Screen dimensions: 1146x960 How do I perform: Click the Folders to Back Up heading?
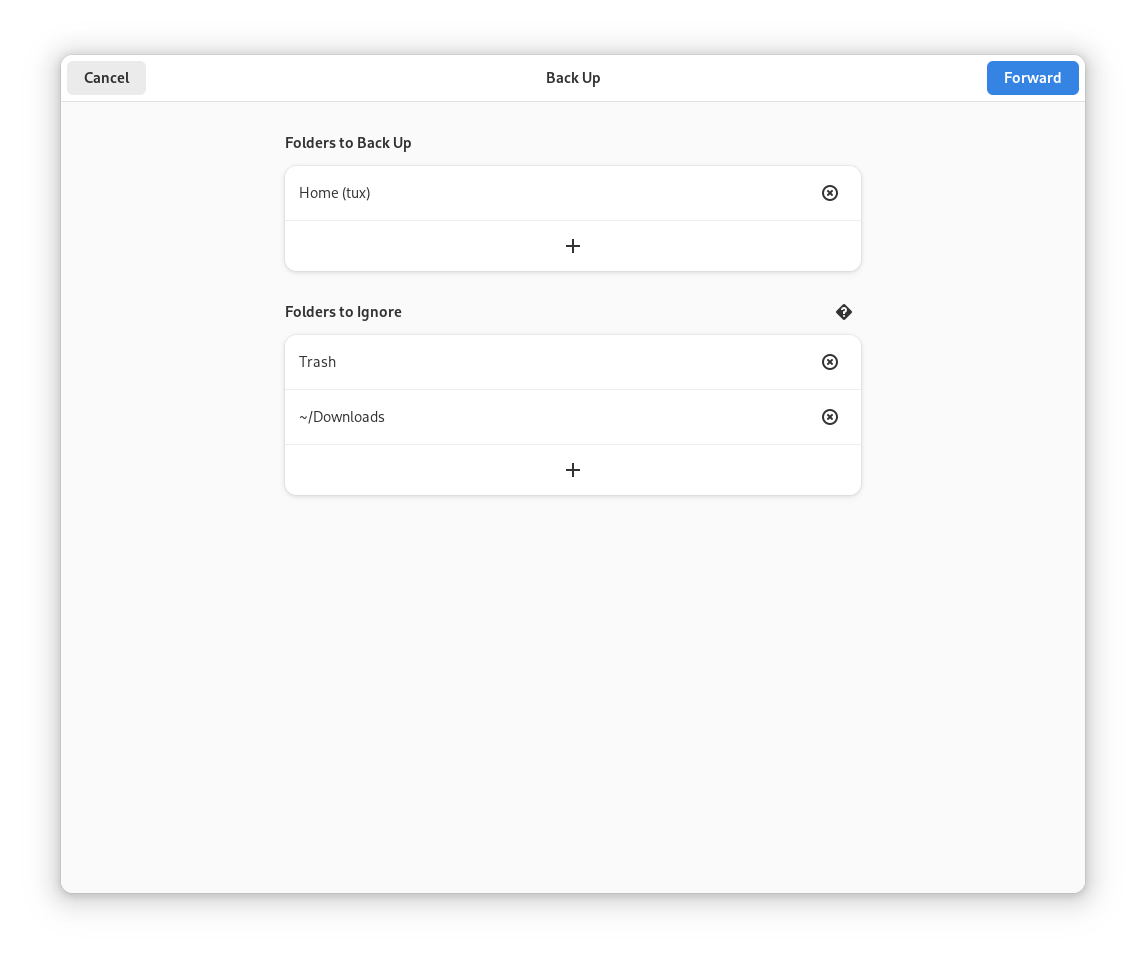[x=348, y=143]
